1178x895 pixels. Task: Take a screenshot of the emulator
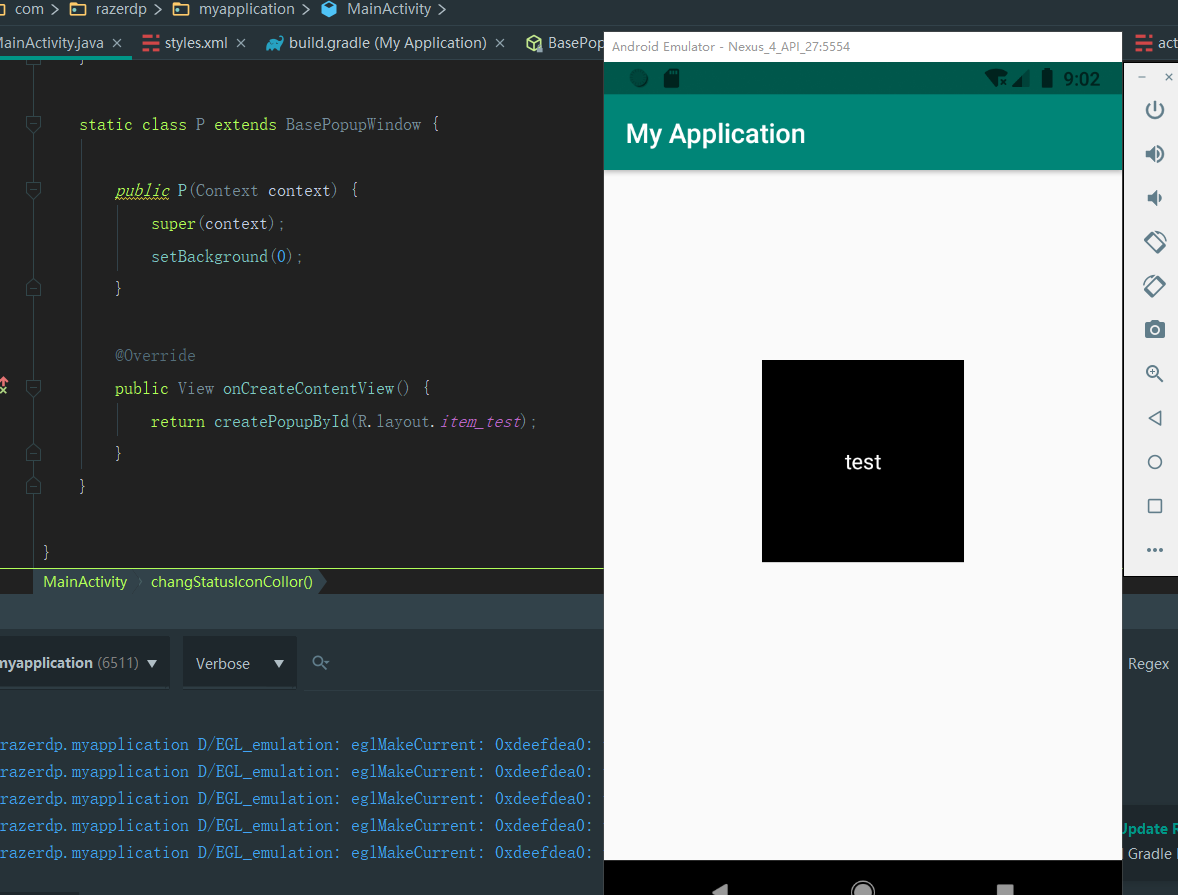pyautogui.click(x=1154, y=329)
